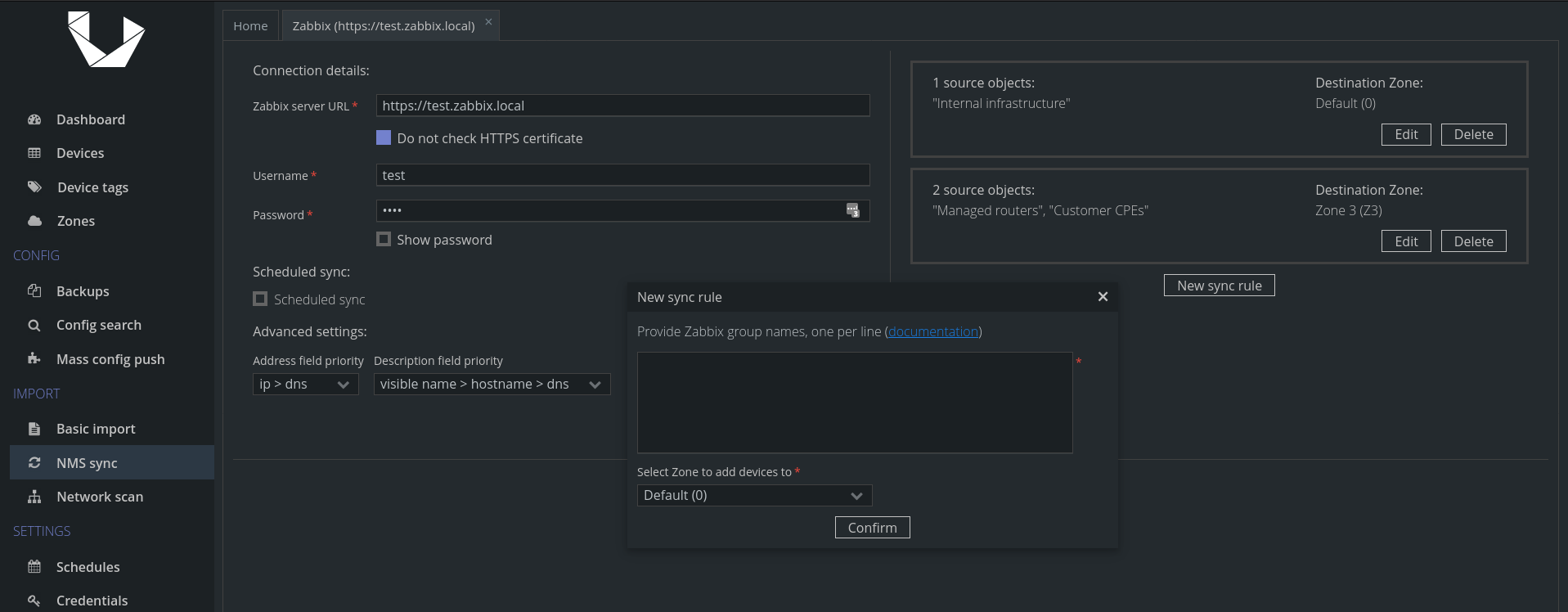Click the NMS sync refresh icon
Viewport: 1568px width, 612px height.
pos(34,463)
